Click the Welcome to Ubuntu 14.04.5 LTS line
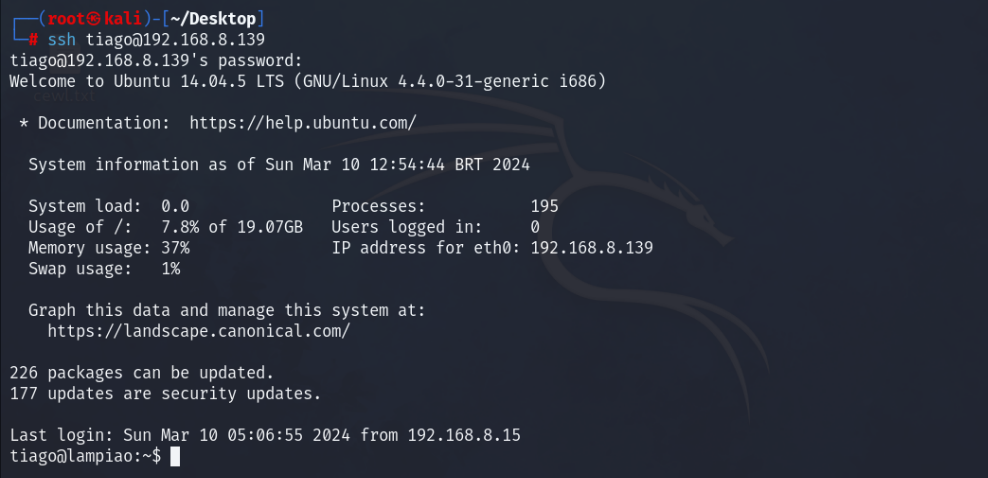The width and height of the screenshot is (988, 478). [x=307, y=81]
